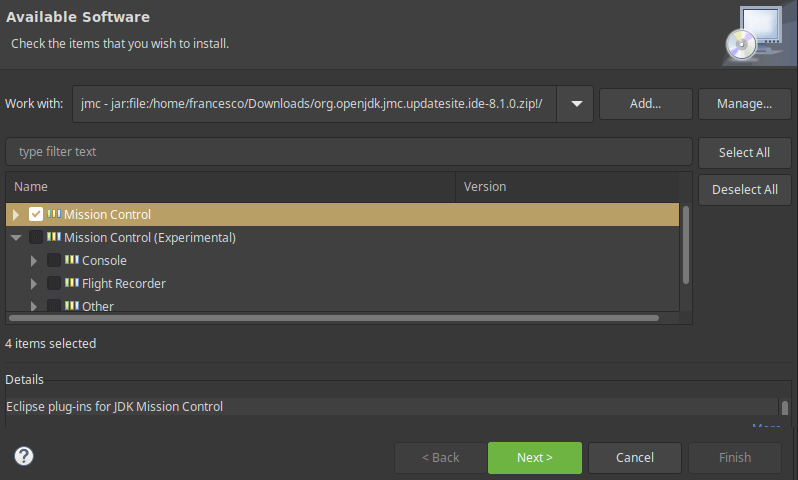Sort by the Version column header

point(567,187)
